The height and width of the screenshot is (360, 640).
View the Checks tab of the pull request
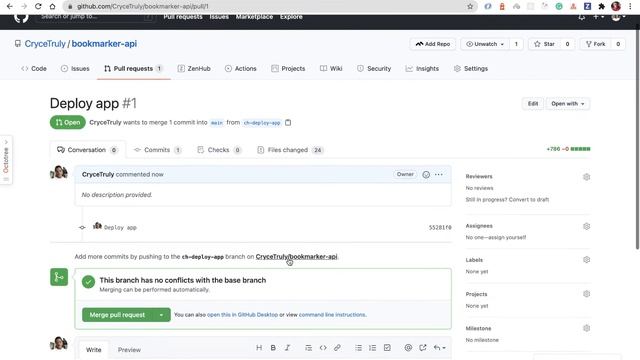pos(219,150)
